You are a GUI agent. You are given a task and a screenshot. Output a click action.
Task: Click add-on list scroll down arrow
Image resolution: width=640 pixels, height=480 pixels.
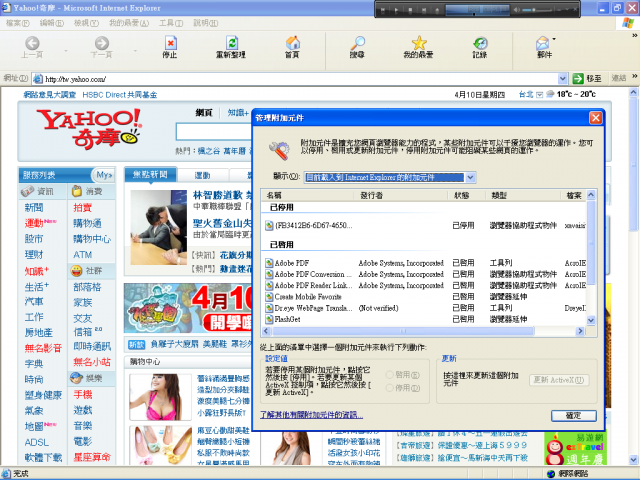[591, 320]
